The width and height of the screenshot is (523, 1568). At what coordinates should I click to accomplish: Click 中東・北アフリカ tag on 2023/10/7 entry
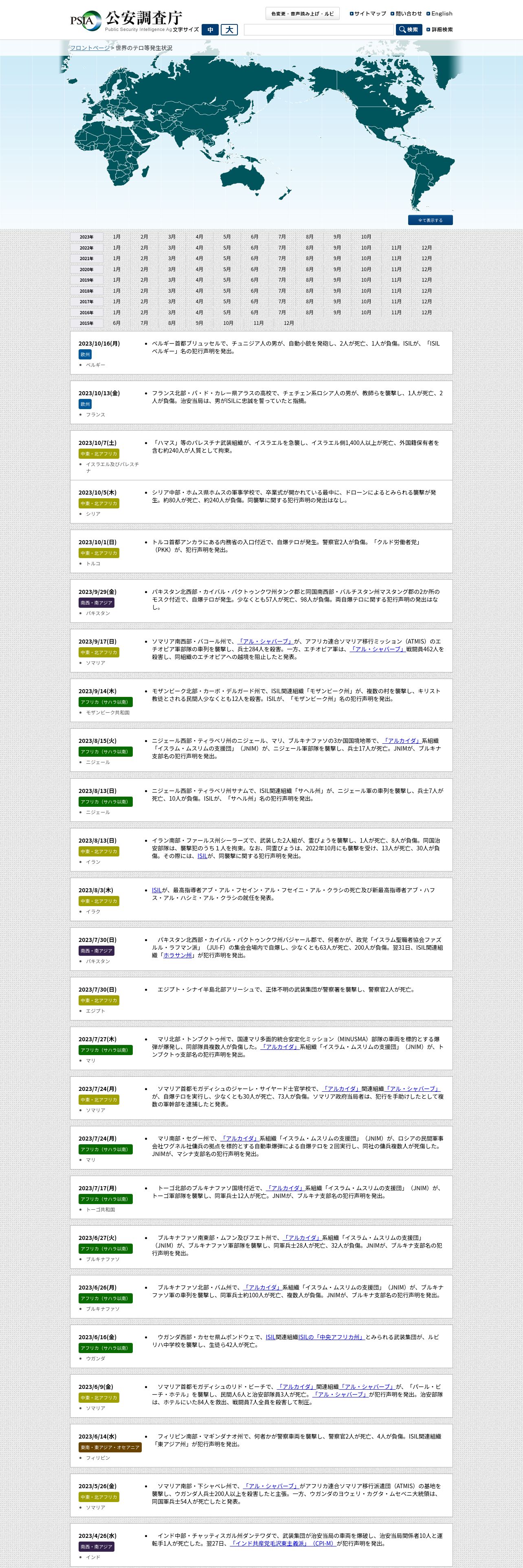coord(99,454)
